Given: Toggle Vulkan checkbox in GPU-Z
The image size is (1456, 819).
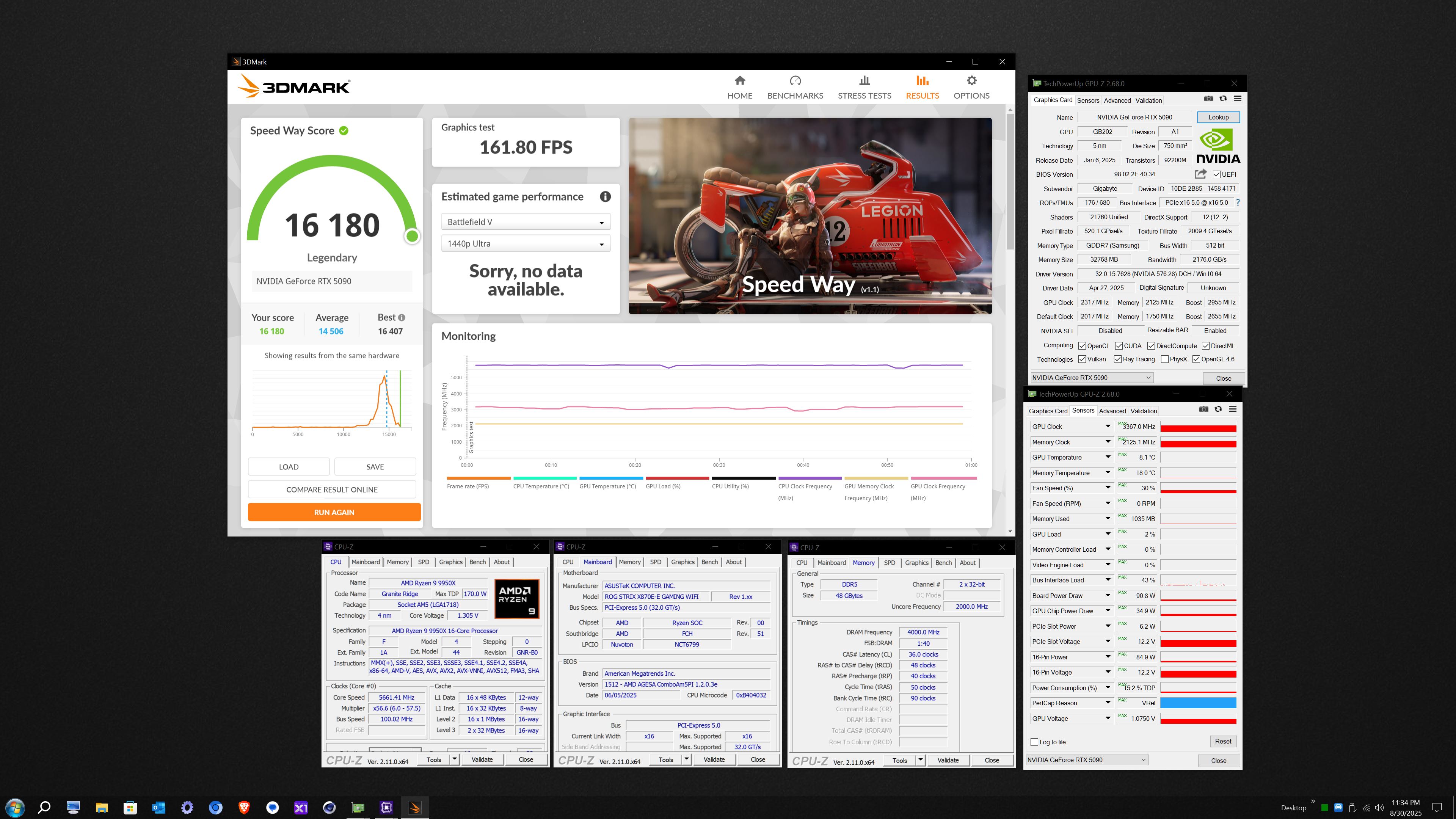Looking at the screenshot, I should click(x=1082, y=359).
